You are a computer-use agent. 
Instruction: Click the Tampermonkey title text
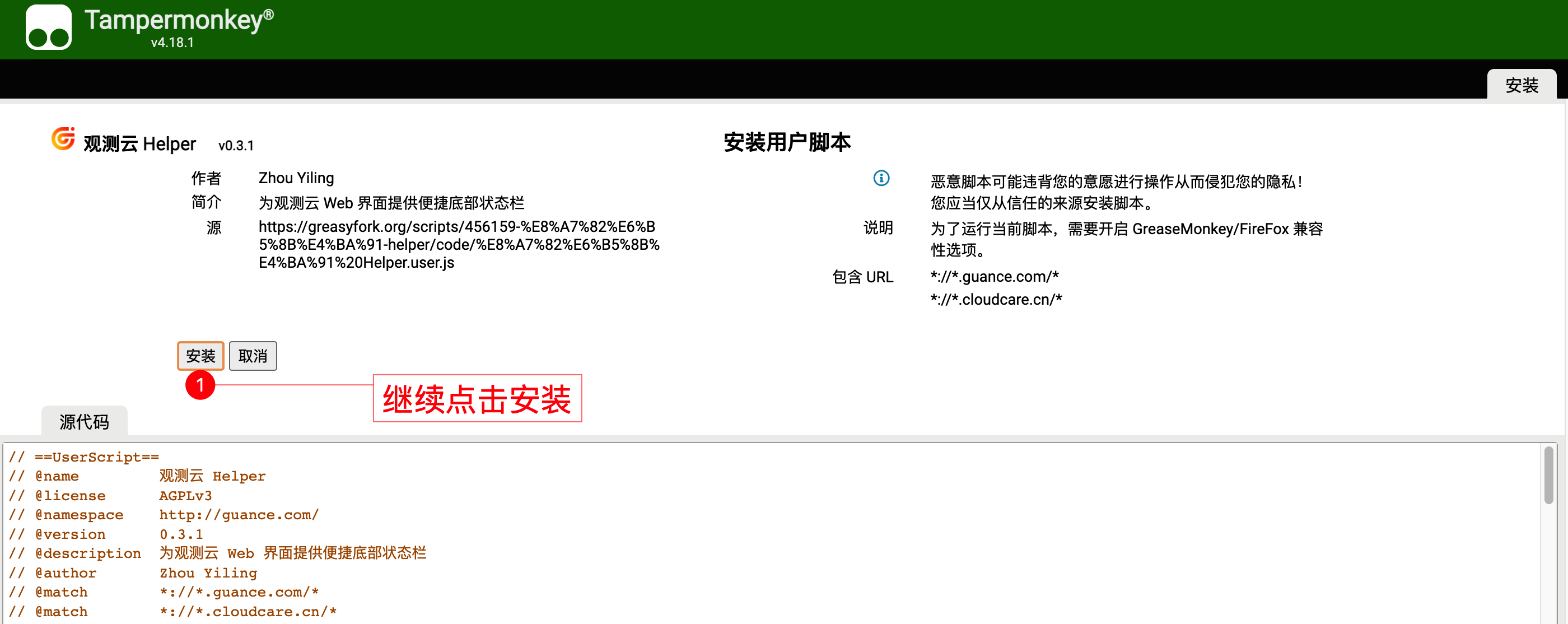pos(179,20)
